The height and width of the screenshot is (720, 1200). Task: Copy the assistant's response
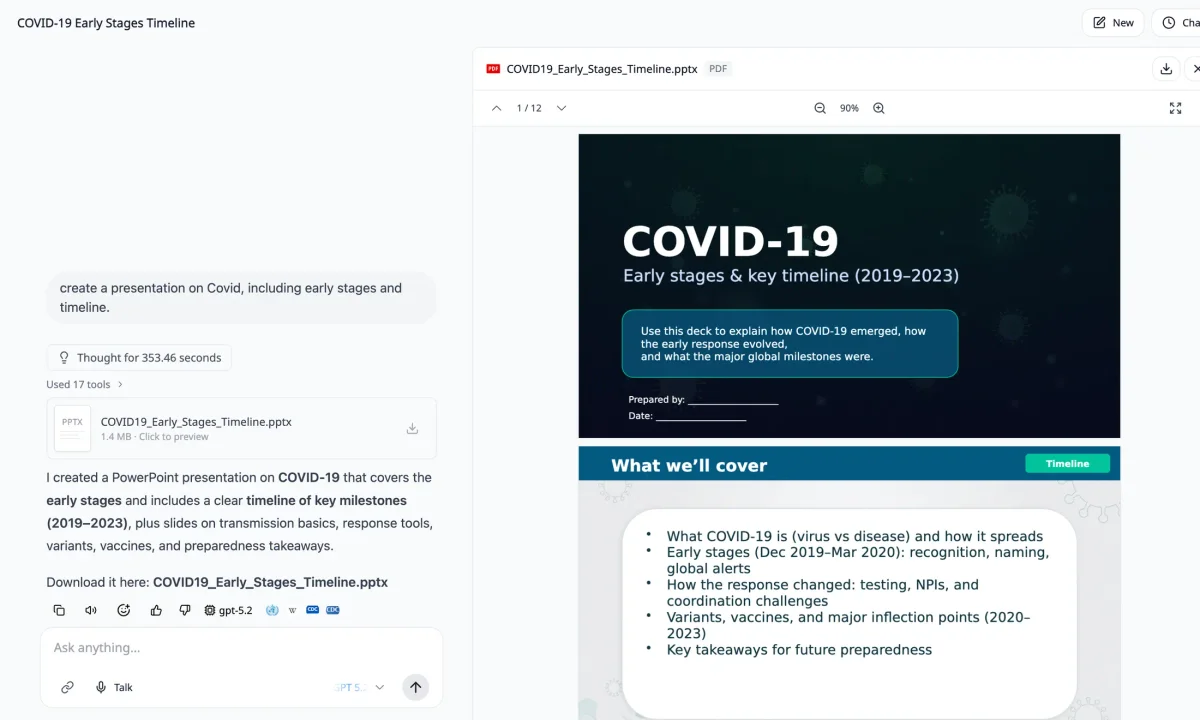coord(59,610)
